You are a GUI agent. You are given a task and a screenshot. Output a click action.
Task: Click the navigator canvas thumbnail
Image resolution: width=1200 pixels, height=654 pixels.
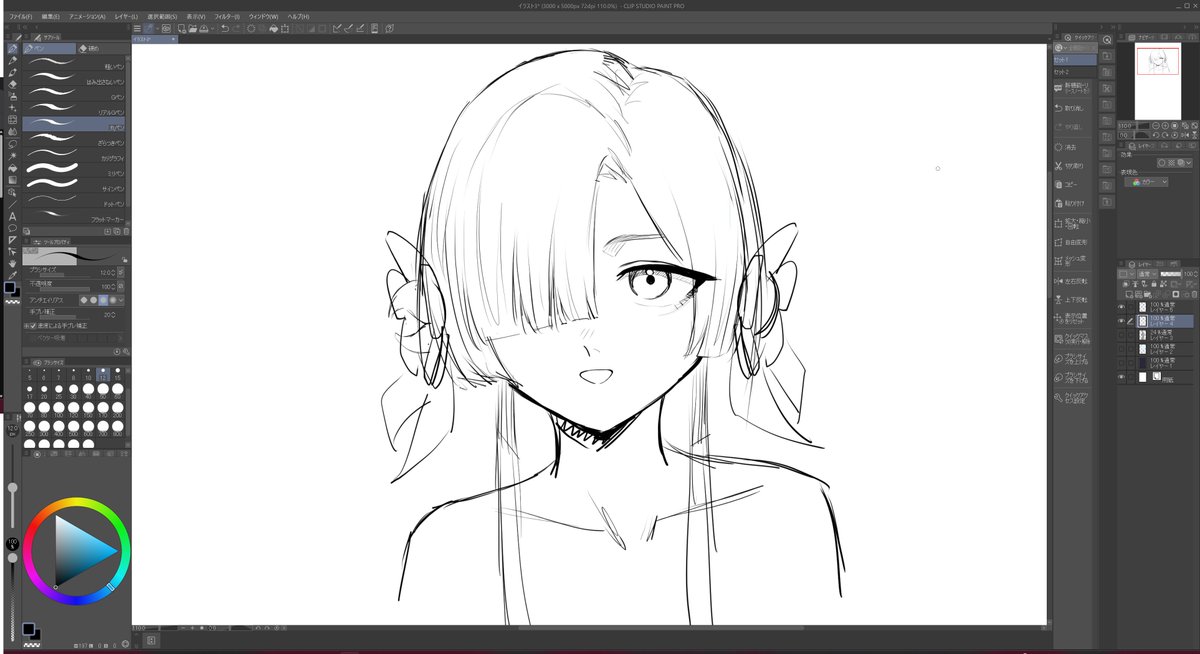[x=1157, y=82]
